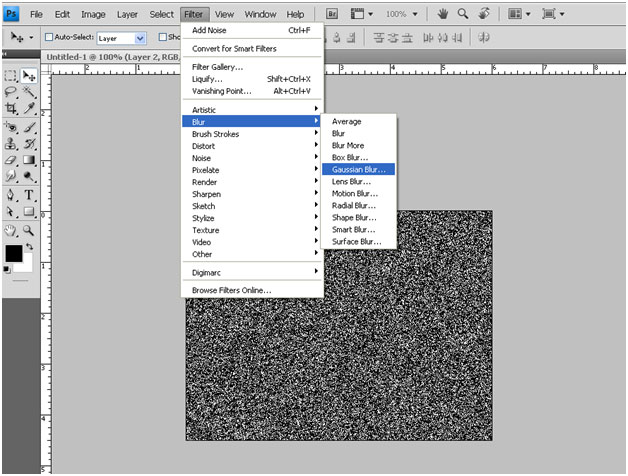Select the Eyedropper tool

[x=29, y=108]
